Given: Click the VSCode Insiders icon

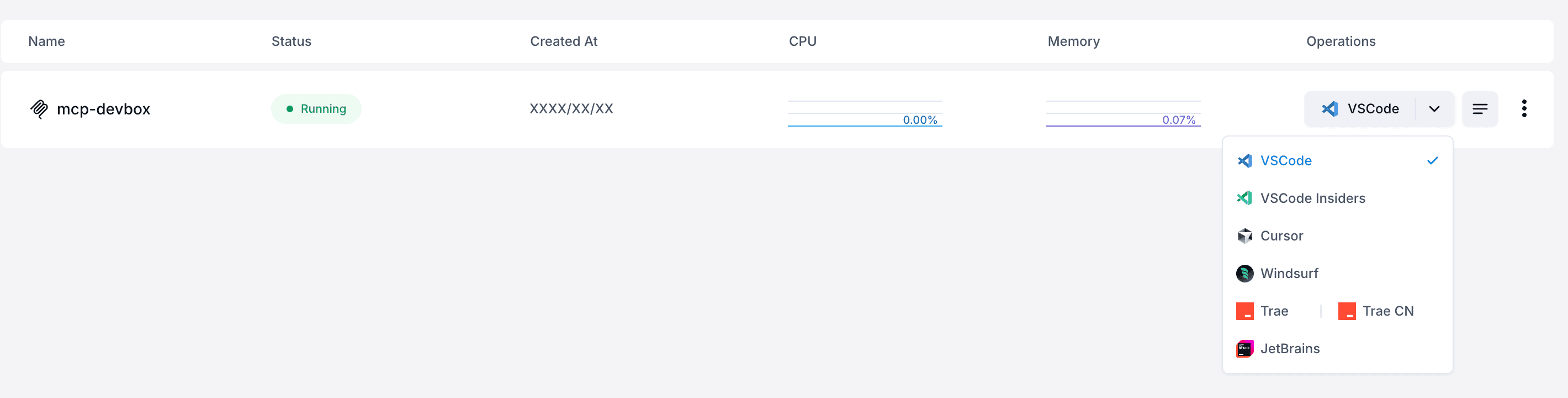Looking at the screenshot, I should 1246,197.
